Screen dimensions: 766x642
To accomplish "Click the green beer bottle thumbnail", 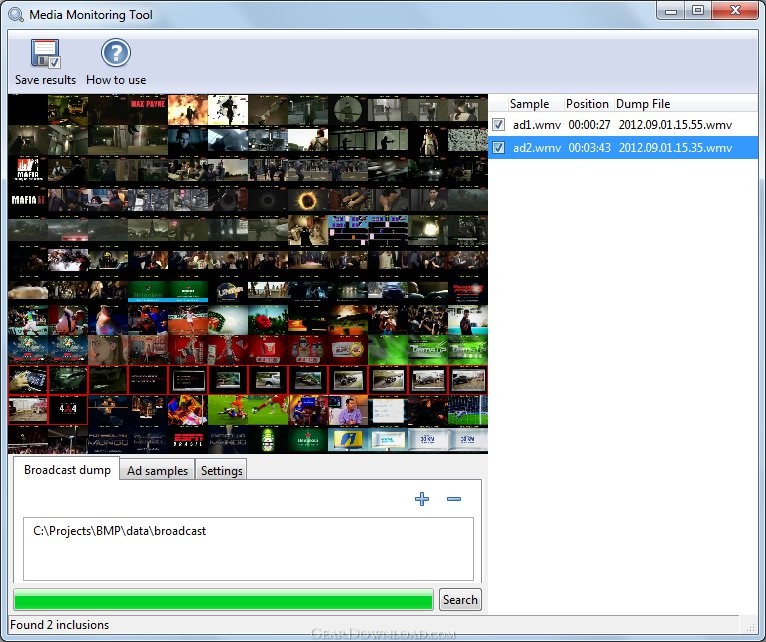I will (268, 439).
